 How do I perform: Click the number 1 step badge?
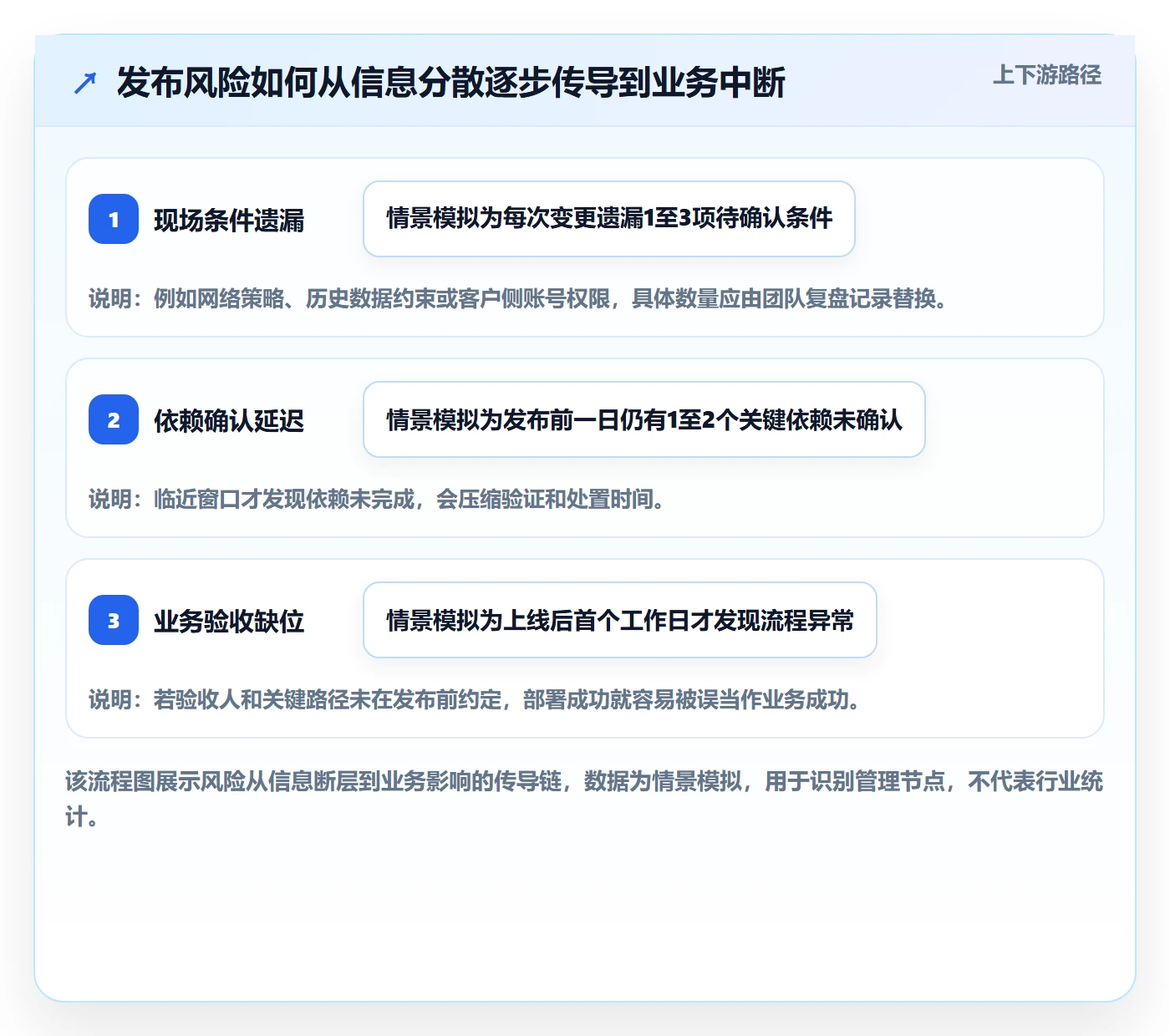114,219
